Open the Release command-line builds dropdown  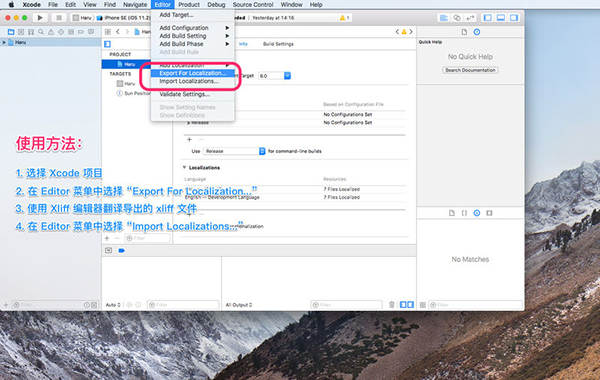pos(234,151)
